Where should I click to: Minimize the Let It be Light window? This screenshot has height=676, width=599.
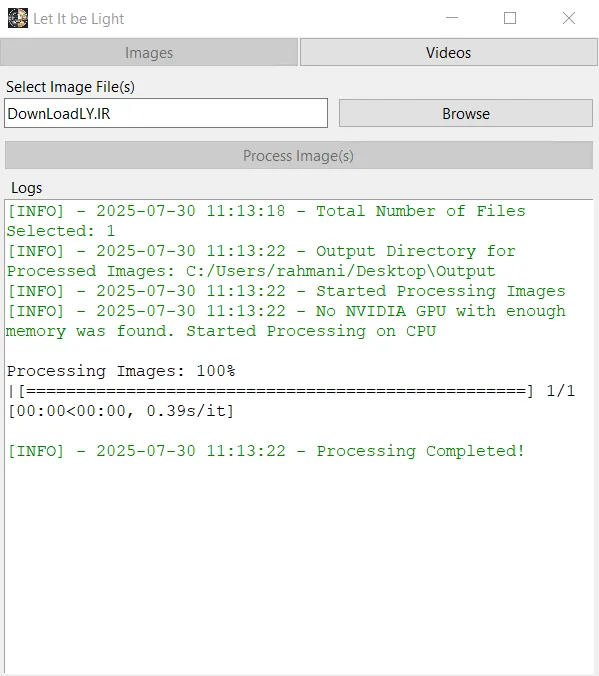click(452, 18)
